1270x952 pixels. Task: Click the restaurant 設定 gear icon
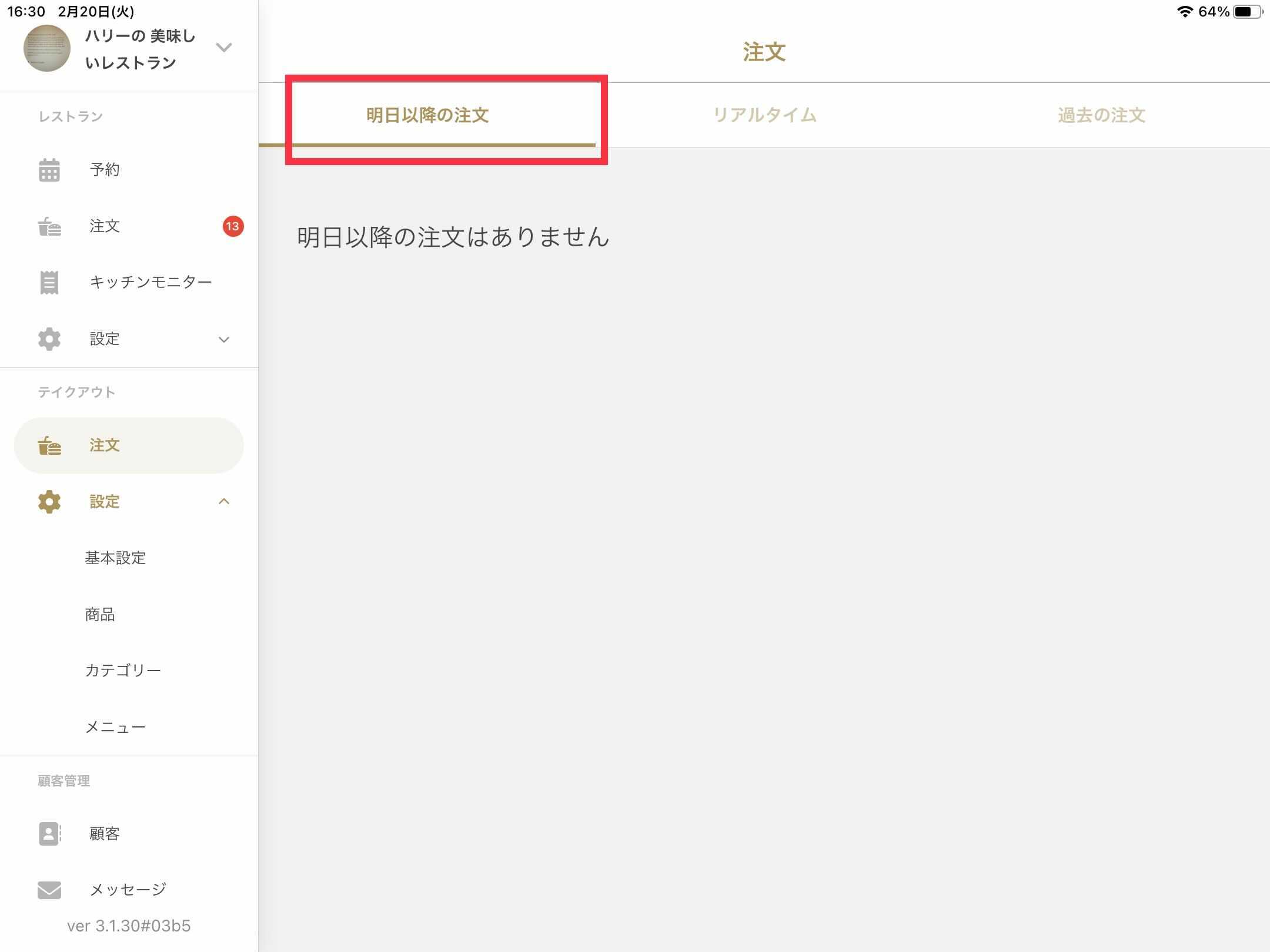point(49,339)
